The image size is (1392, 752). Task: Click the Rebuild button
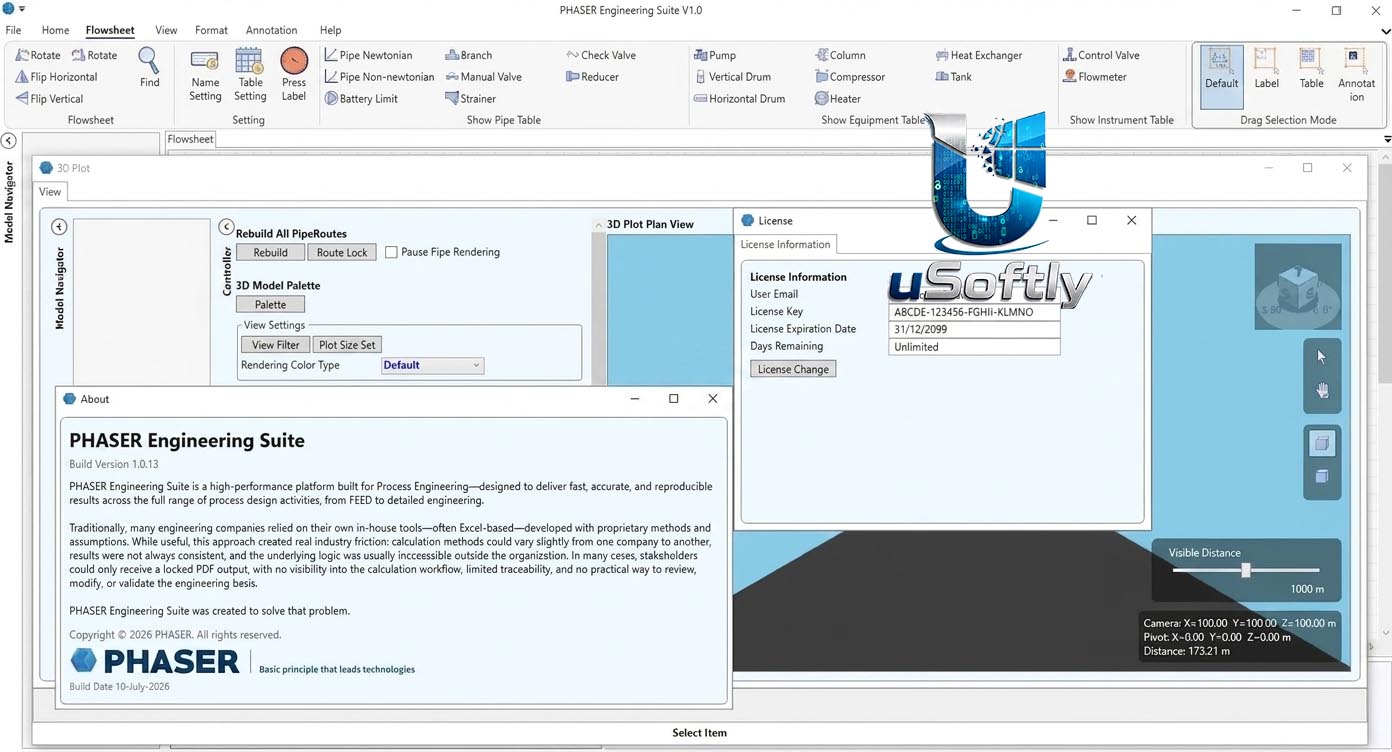[x=270, y=253]
